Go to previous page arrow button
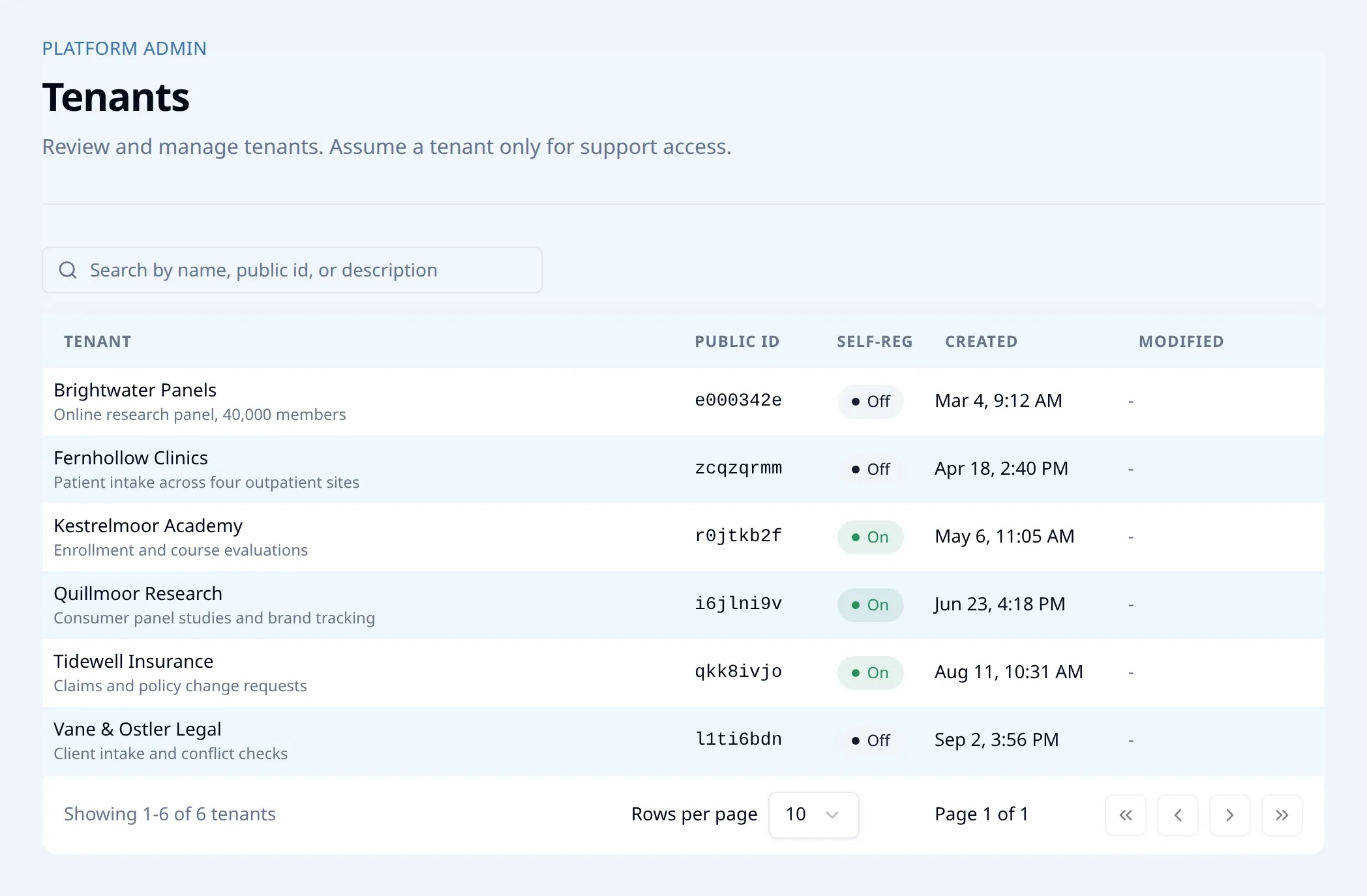The height and width of the screenshot is (896, 1367). tap(1178, 815)
